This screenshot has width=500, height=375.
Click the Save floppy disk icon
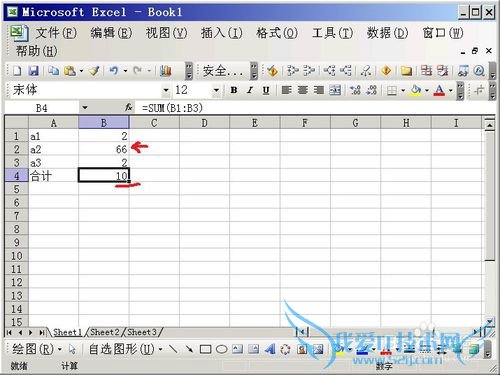[34, 71]
